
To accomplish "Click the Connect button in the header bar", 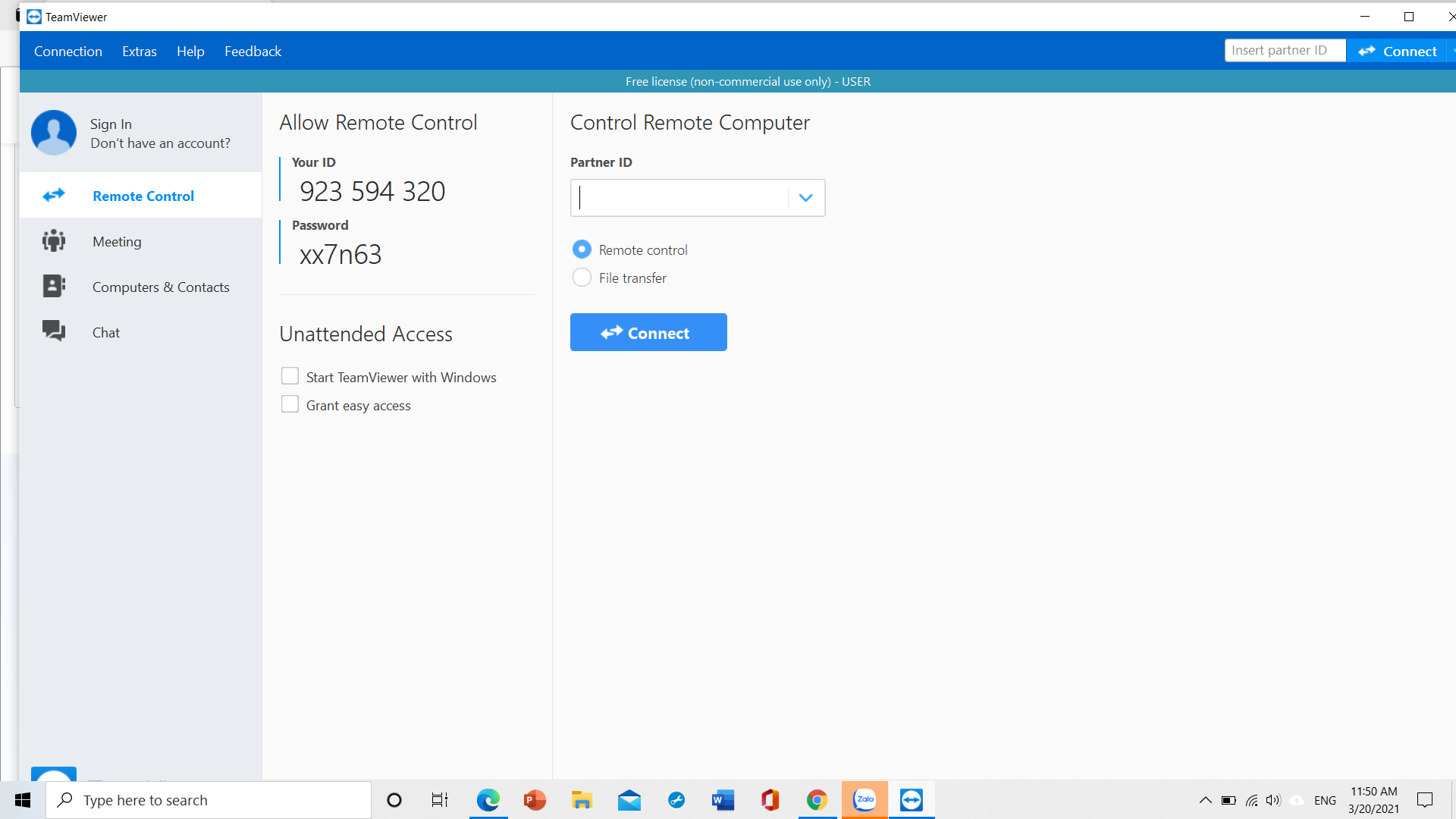I will point(1398,51).
